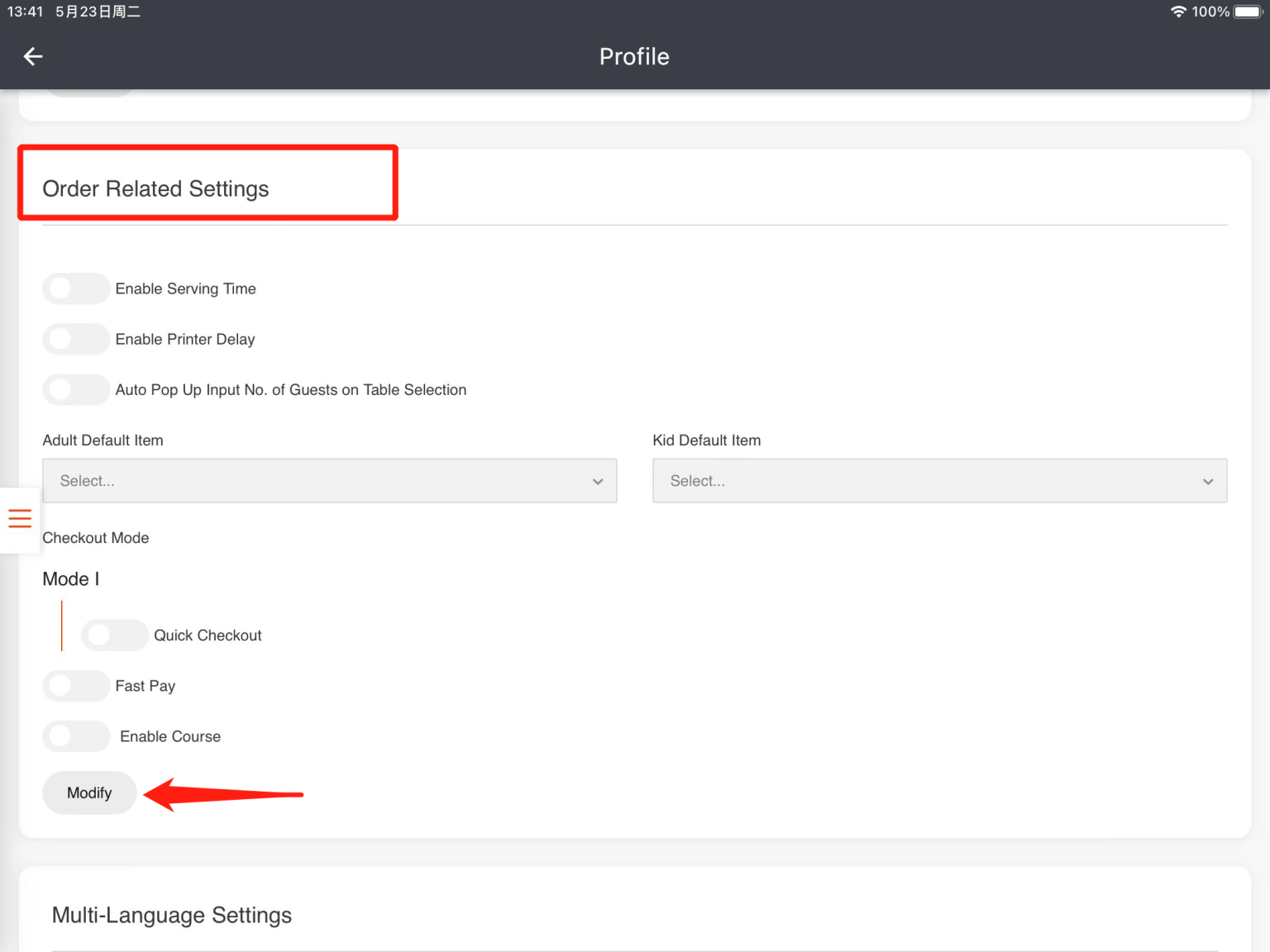Click the clock showing 13:41
Viewport: 1270px width, 952px height.
25,12
